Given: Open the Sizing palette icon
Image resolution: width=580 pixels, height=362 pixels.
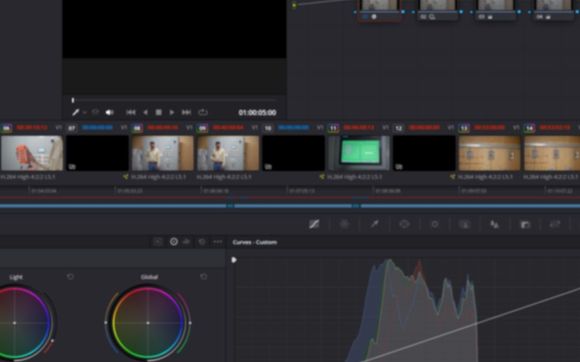Looking at the screenshot, I should [555, 224].
